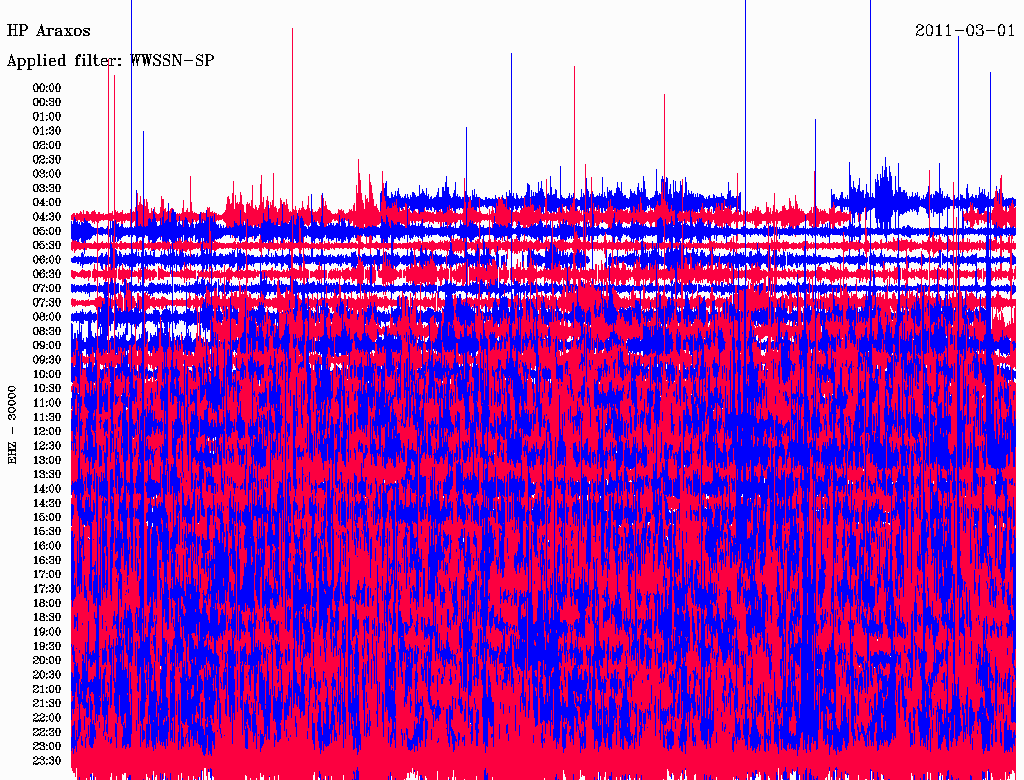1024x780 pixels.
Task: Select the 00:30 time label
Action: 47,102
